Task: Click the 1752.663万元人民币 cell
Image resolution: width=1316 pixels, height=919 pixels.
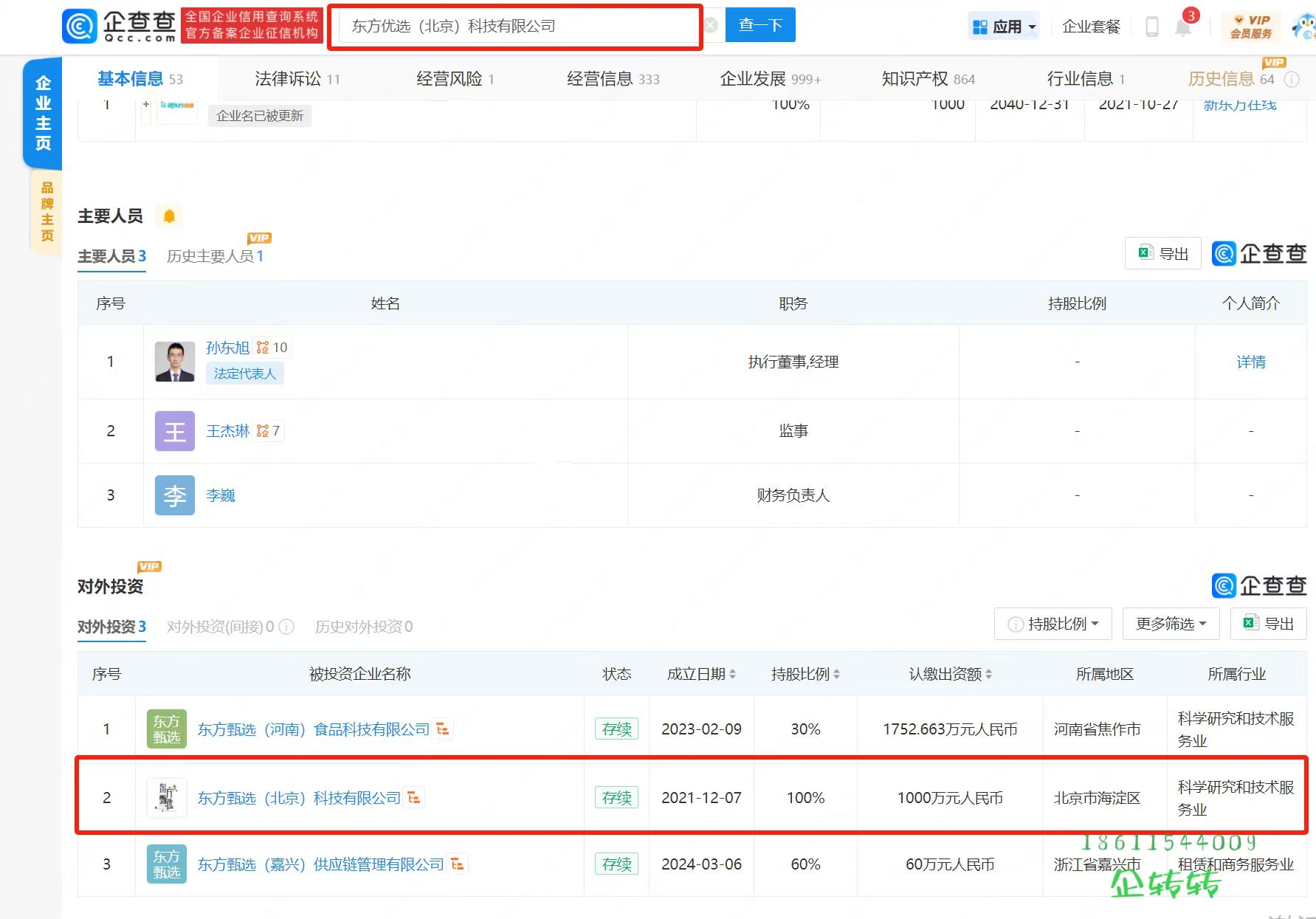Action: [x=950, y=729]
